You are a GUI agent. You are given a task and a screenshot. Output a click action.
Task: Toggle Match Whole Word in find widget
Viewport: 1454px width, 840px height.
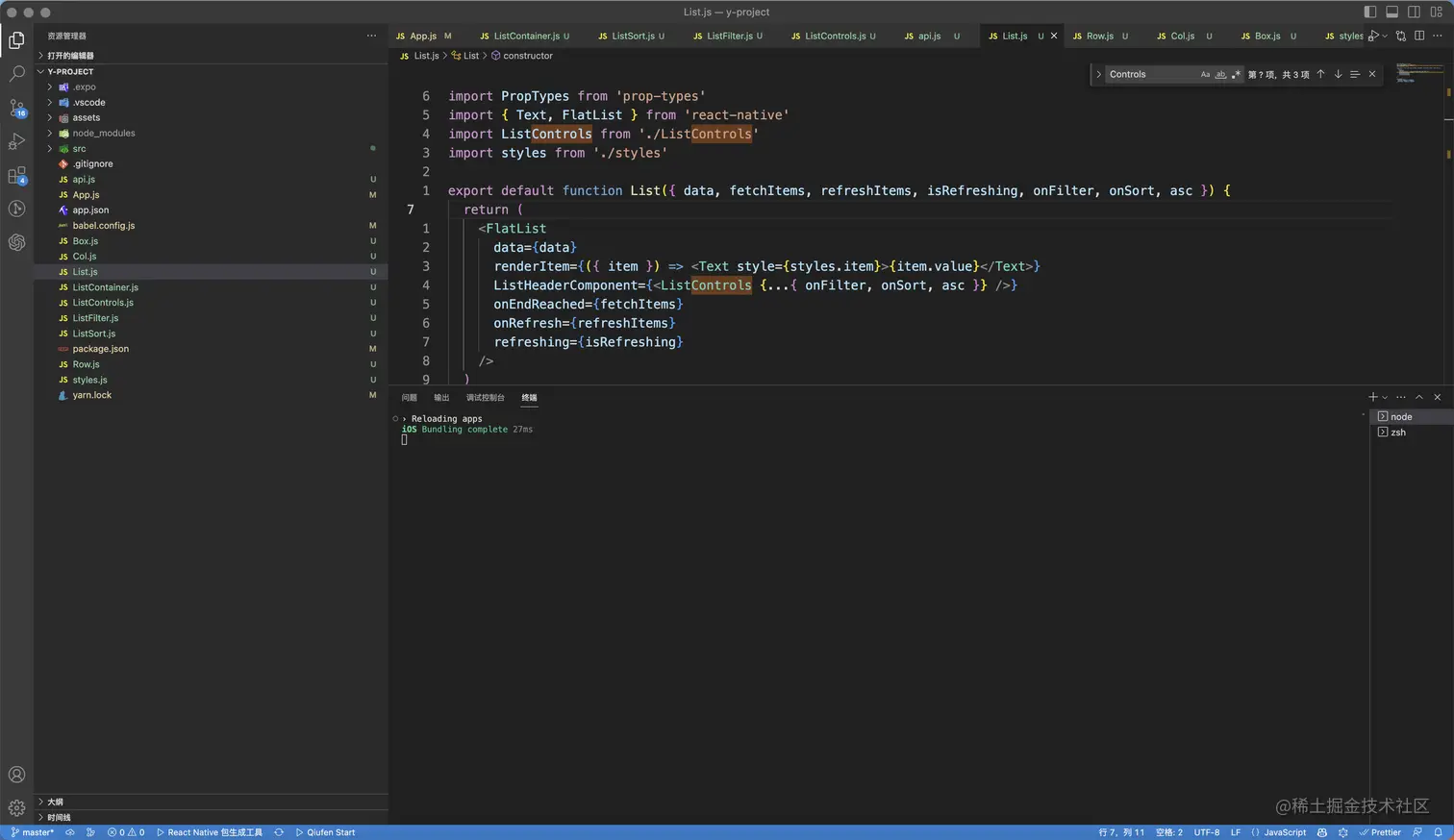pyautogui.click(x=1220, y=74)
